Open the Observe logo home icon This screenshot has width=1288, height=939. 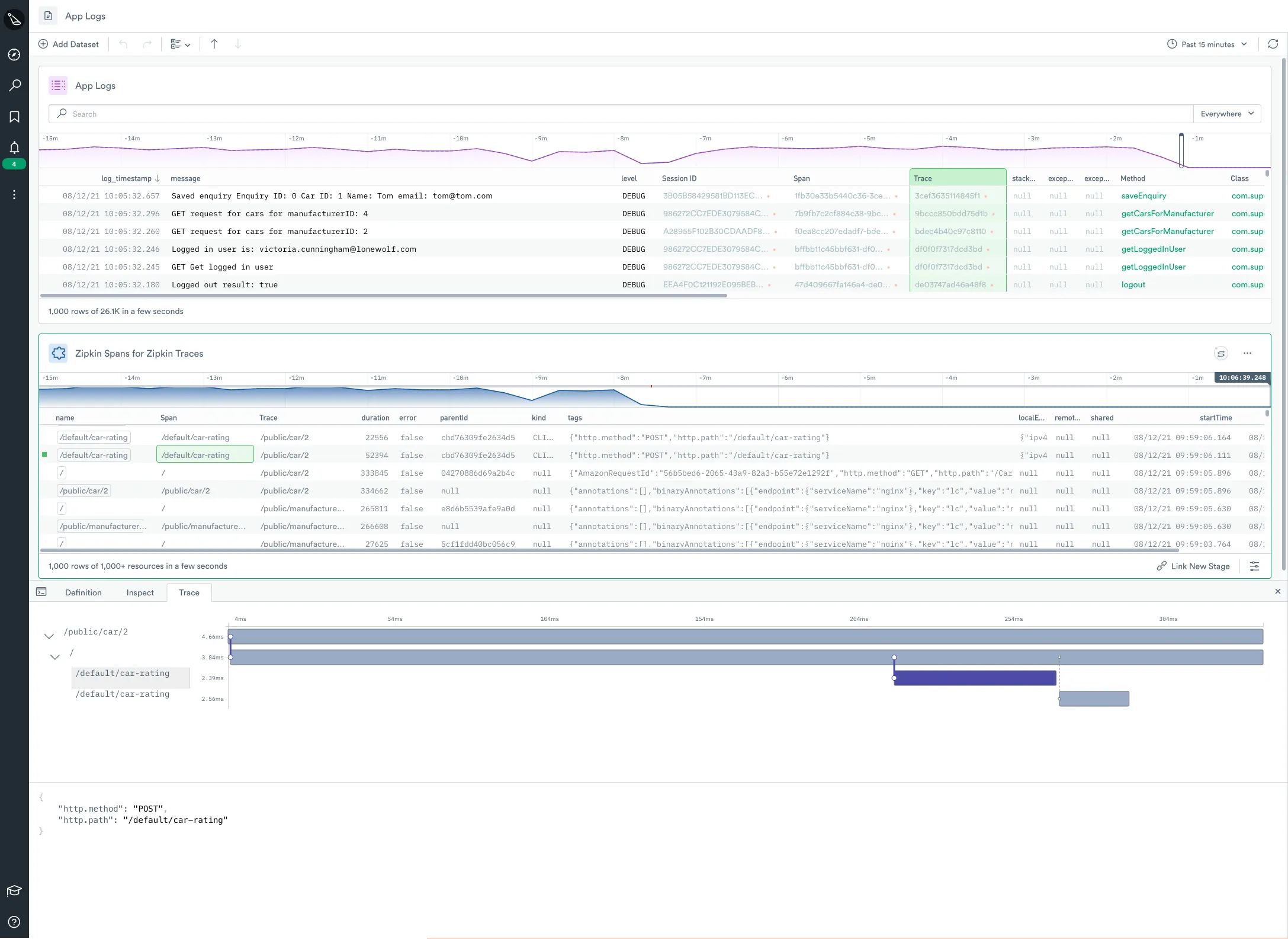click(x=14, y=20)
